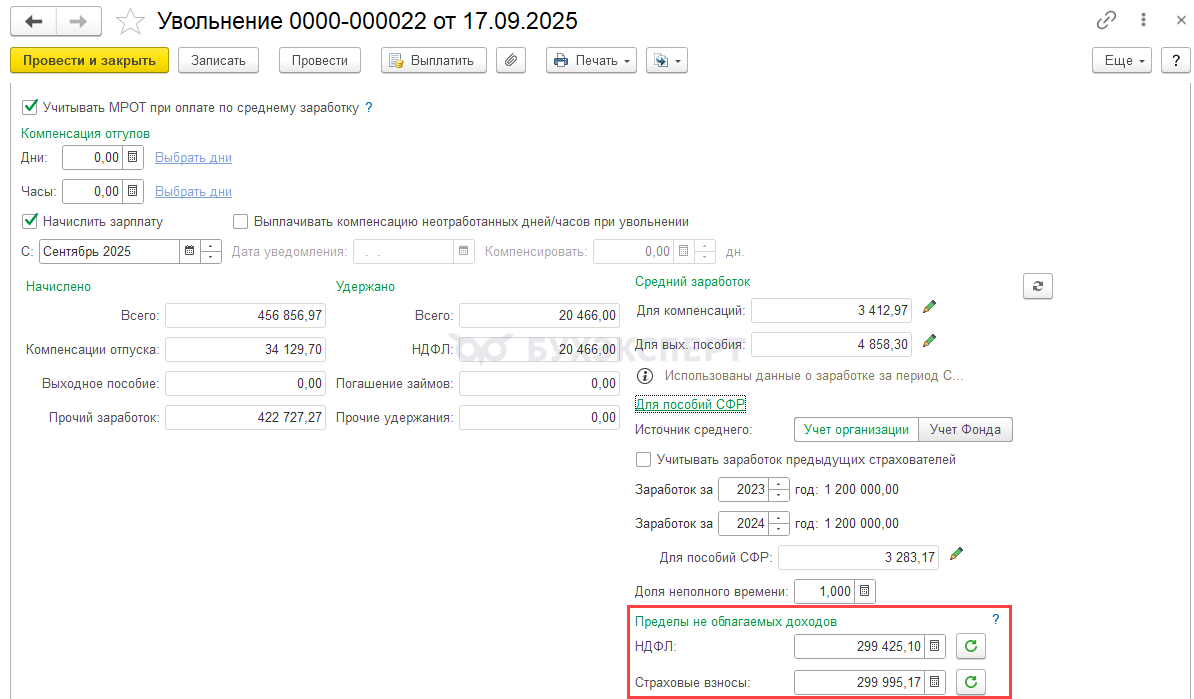The height and width of the screenshot is (699, 1194).
Task: Toggle Начислить зарплату checkbox
Action: pyautogui.click(x=30, y=222)
